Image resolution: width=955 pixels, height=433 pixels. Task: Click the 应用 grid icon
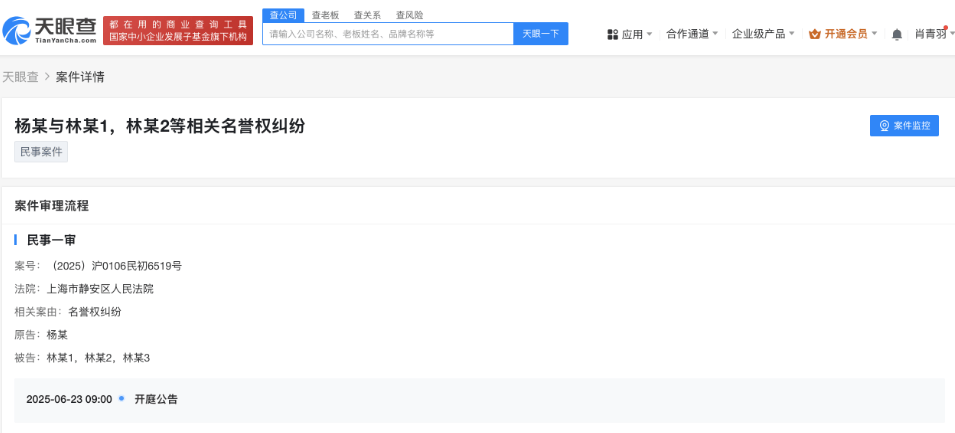[613, 34]
